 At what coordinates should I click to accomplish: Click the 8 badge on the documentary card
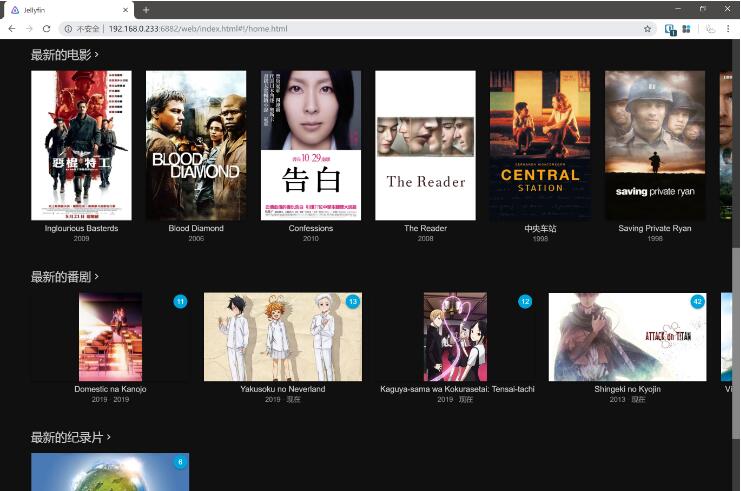tap(180, 462)
